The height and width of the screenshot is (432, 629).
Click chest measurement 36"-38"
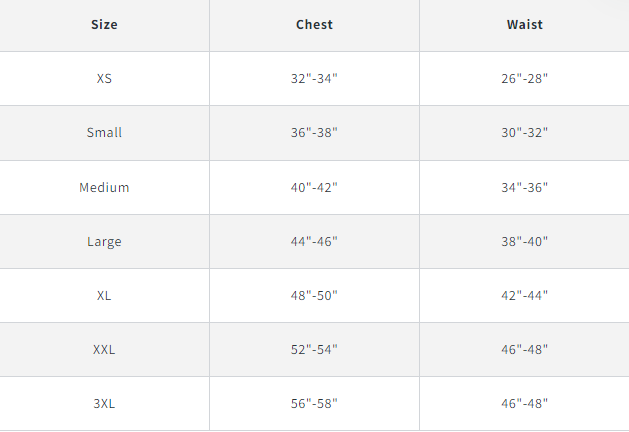click(314, 132)
